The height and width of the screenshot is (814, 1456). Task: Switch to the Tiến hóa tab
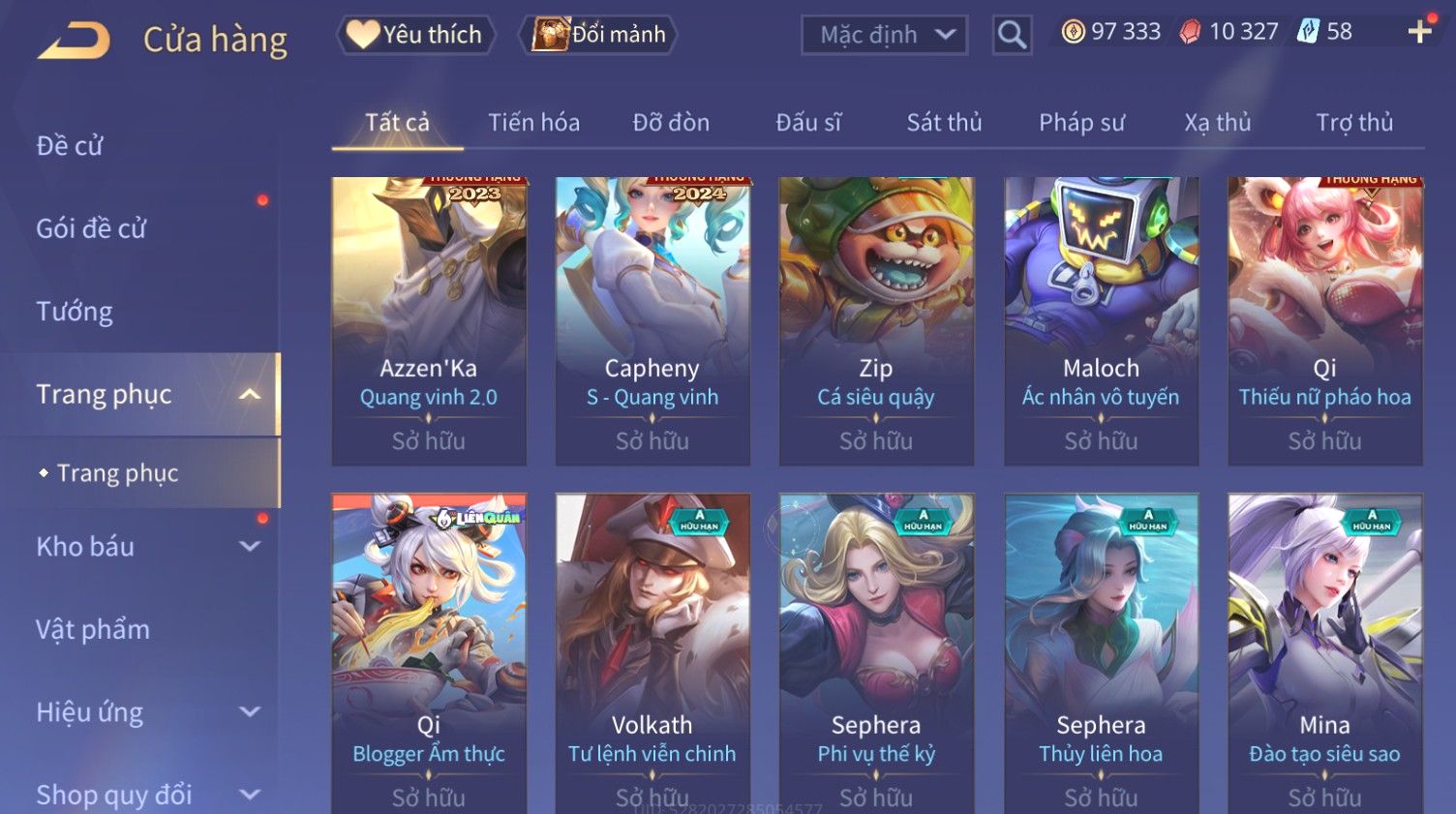point(533,123)
